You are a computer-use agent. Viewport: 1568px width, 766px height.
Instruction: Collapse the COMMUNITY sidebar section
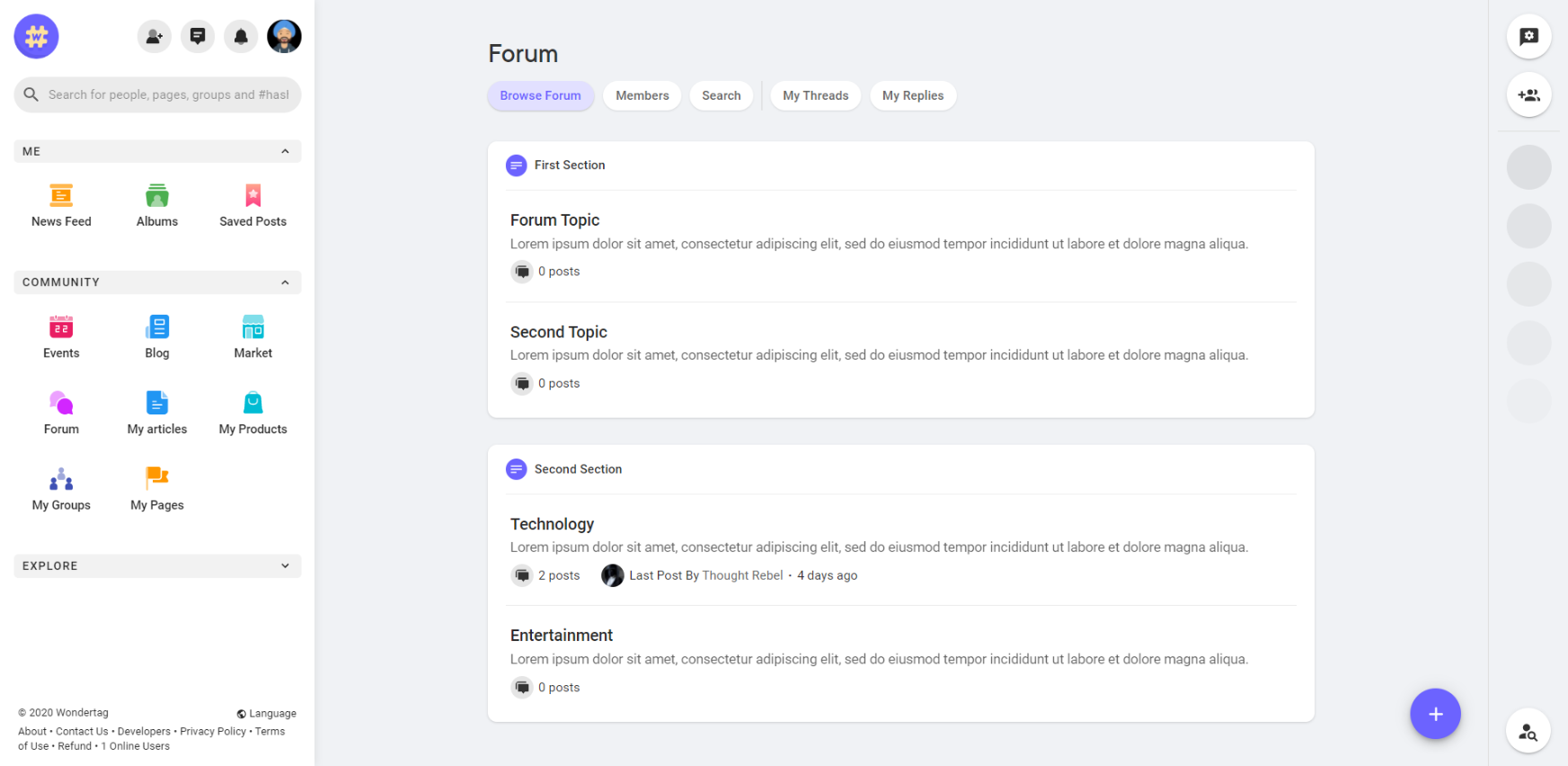pyautogui.click(x=285, y=282)
